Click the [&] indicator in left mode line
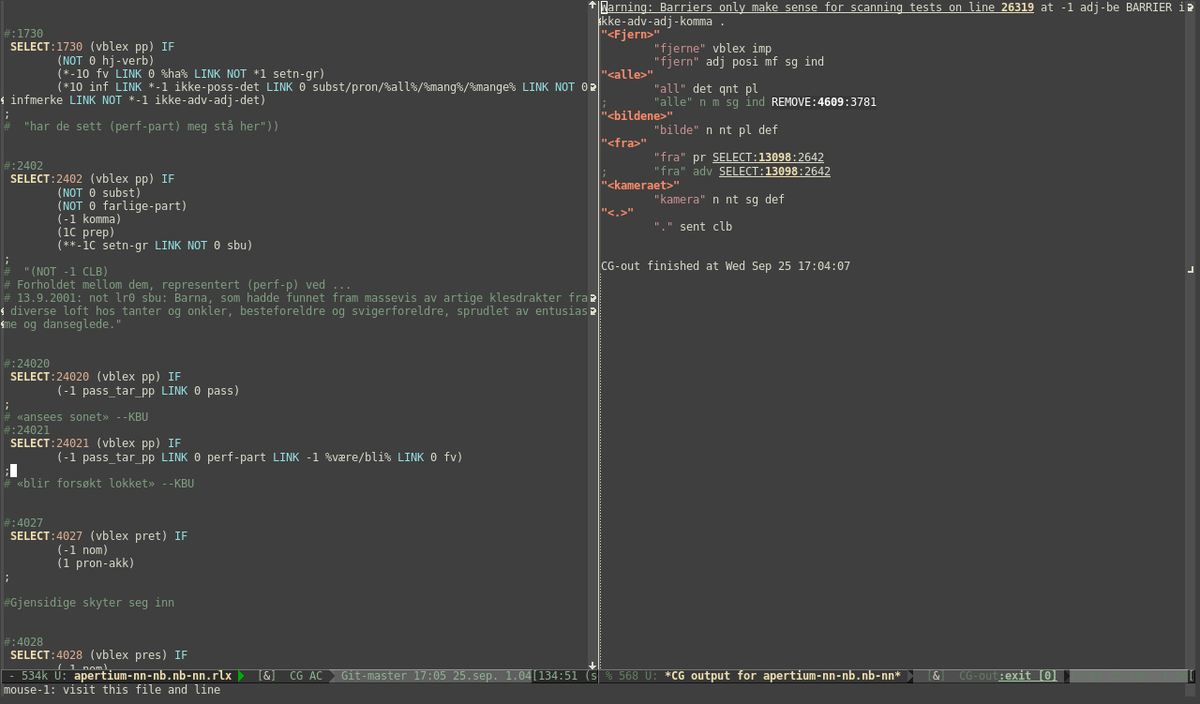The height and width of the screenshot is (704, 1200). (267, 676)
